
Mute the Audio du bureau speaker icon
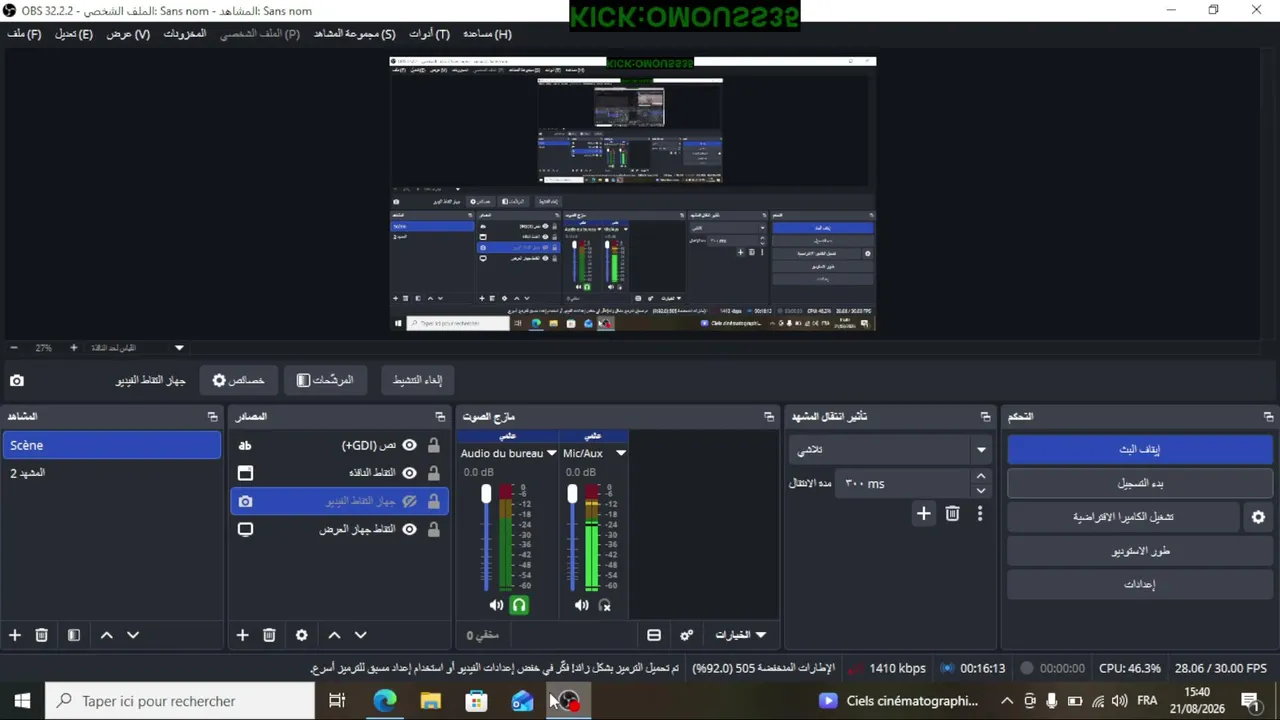click(x=496, y=605)
